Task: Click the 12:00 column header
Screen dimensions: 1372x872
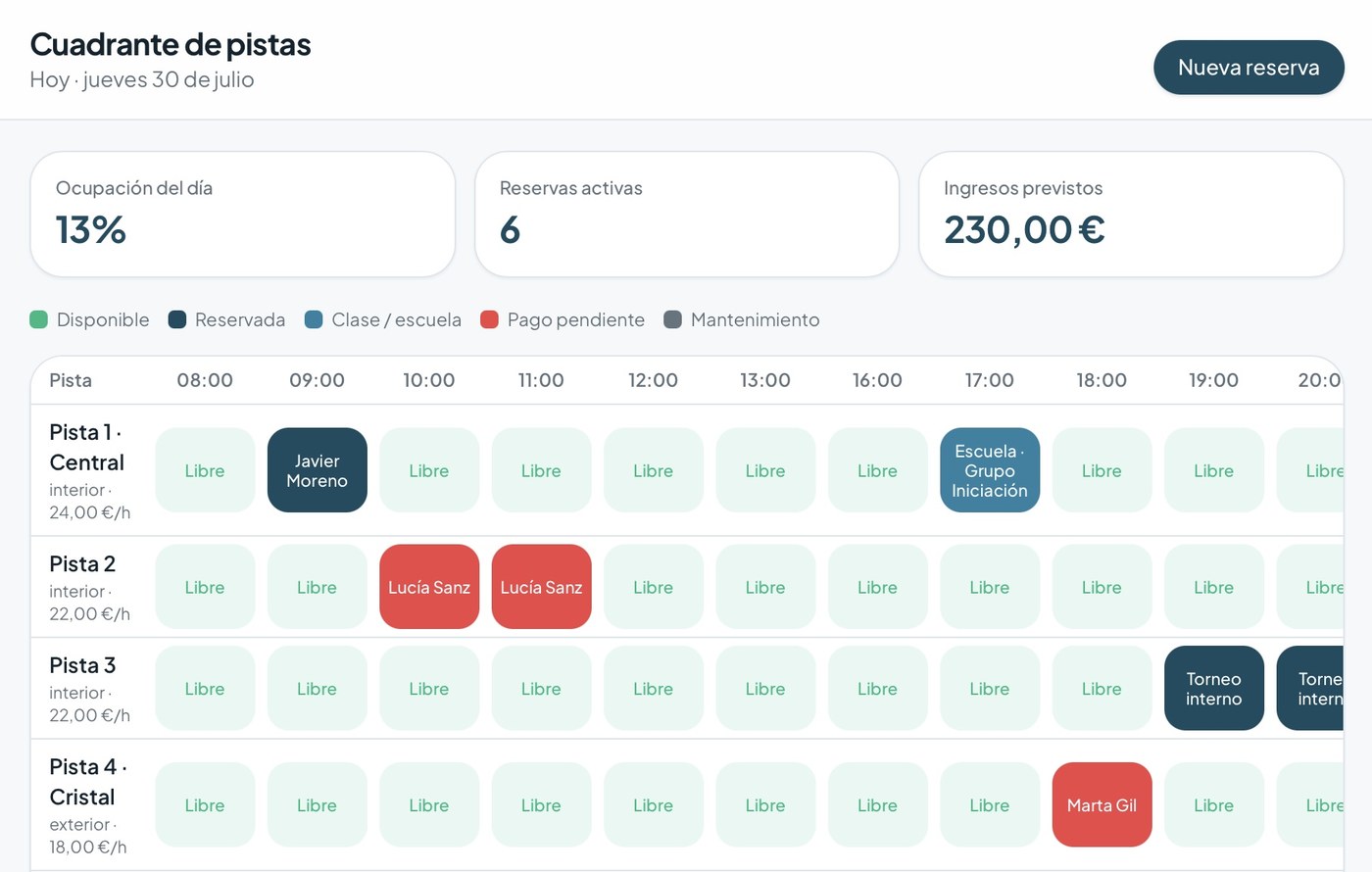Action: tap(654, 380)
